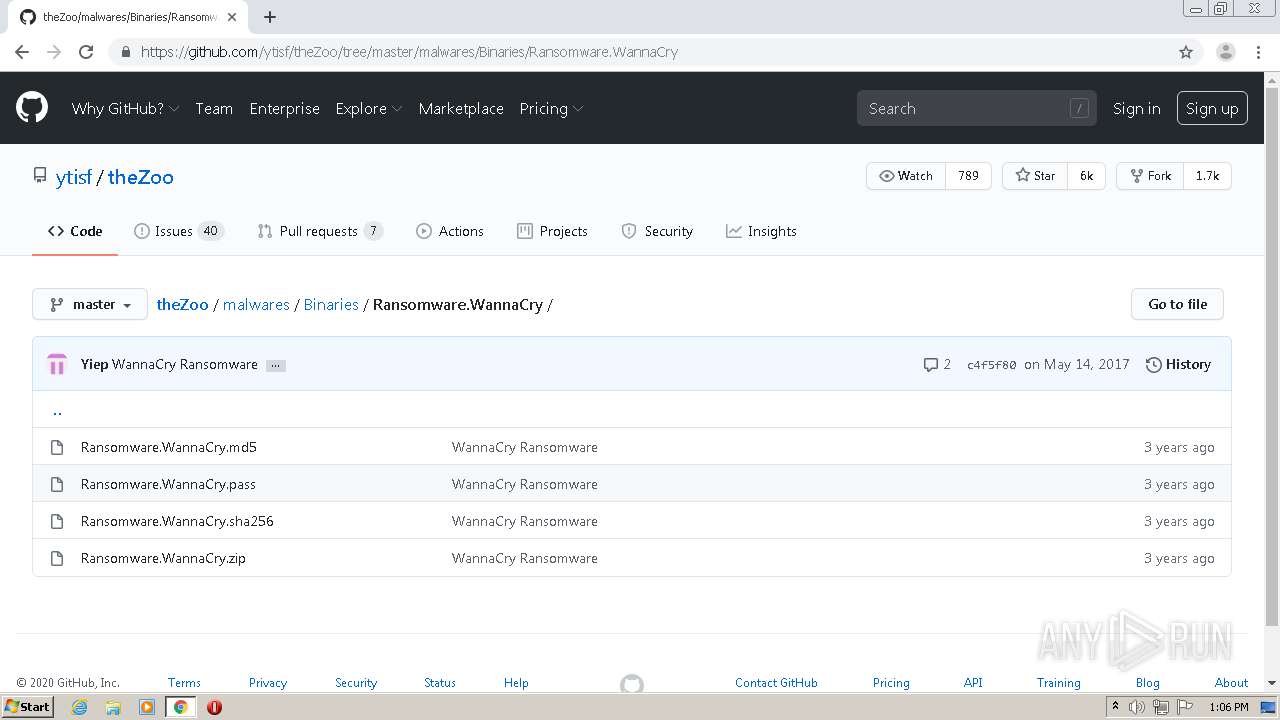Open Ransomware.WannaCry.zip file
1280x720 pixels.
[163, 558]
